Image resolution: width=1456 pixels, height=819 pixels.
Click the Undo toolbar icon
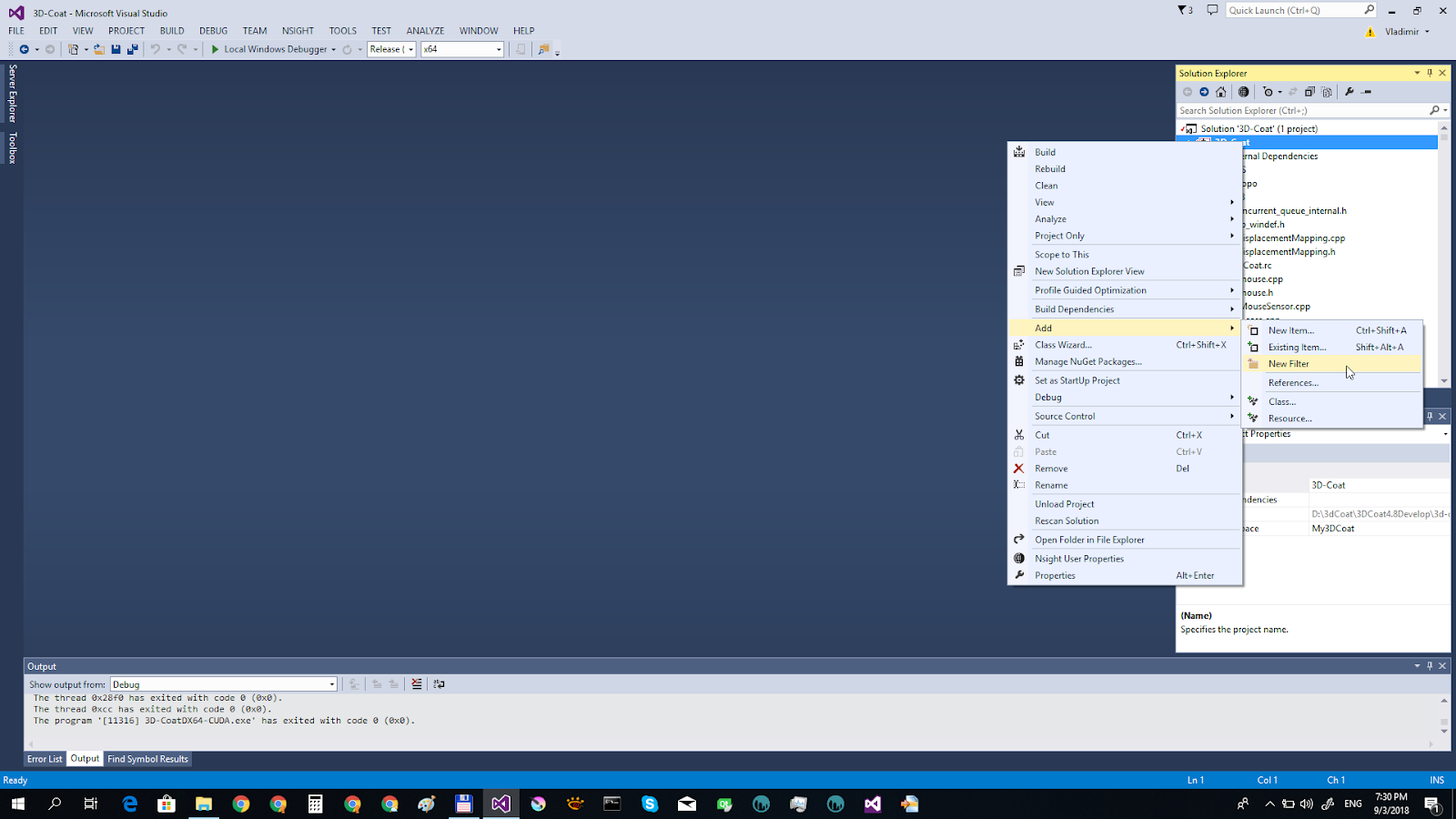tap(156, 49)
